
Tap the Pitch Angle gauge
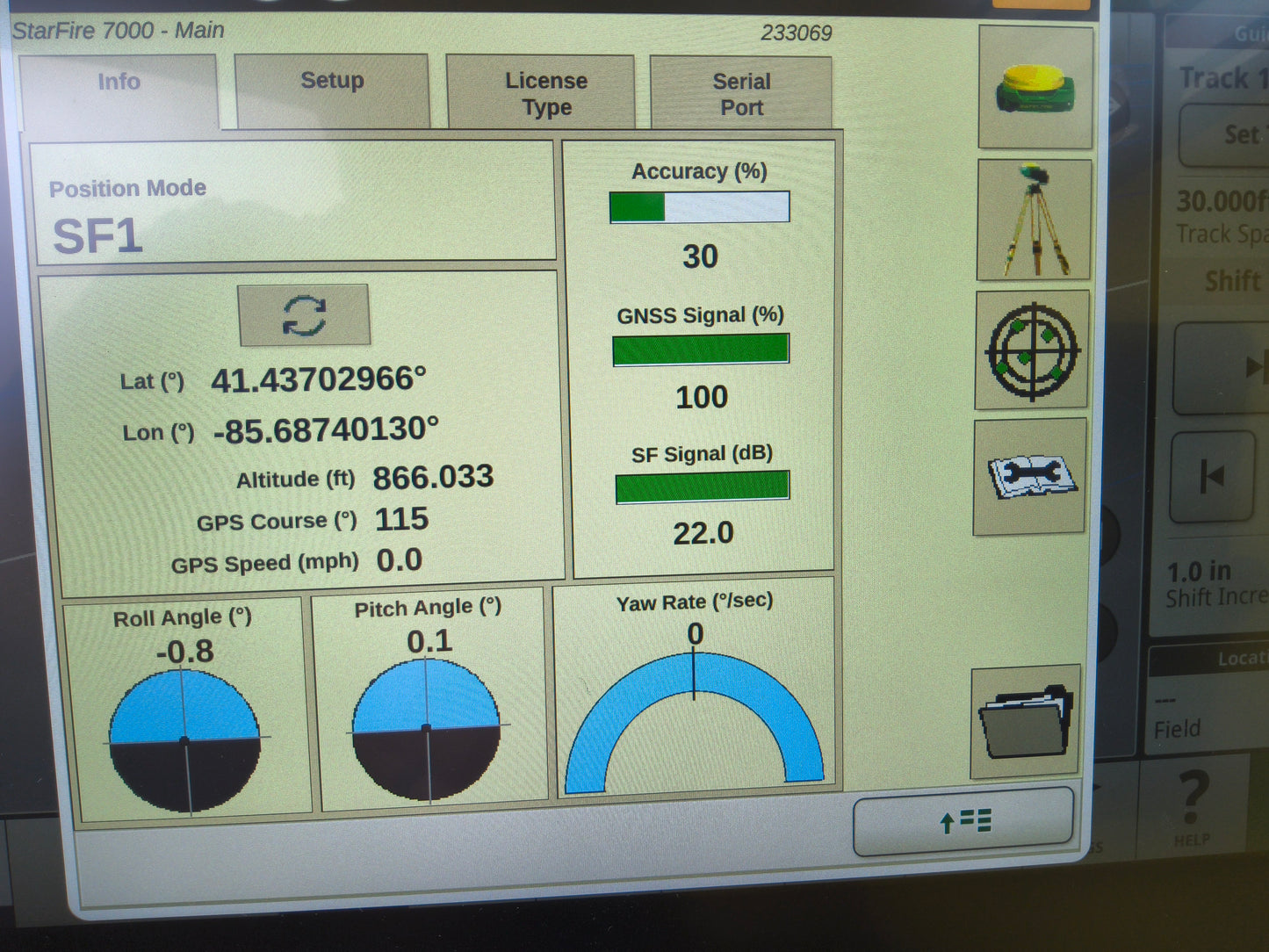427,729
